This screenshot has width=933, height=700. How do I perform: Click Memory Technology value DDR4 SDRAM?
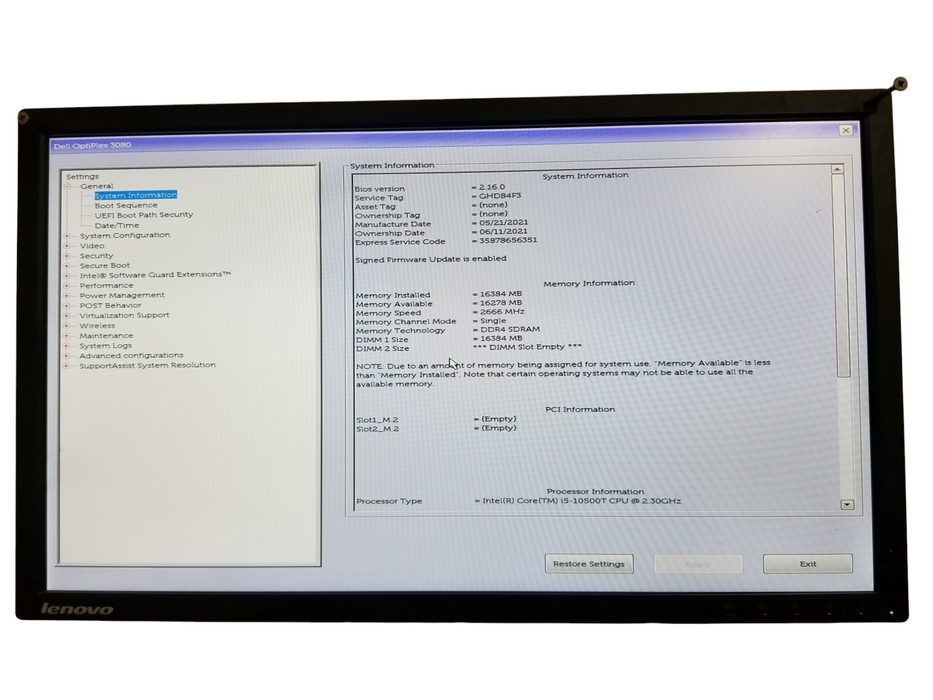coord(511,329)
